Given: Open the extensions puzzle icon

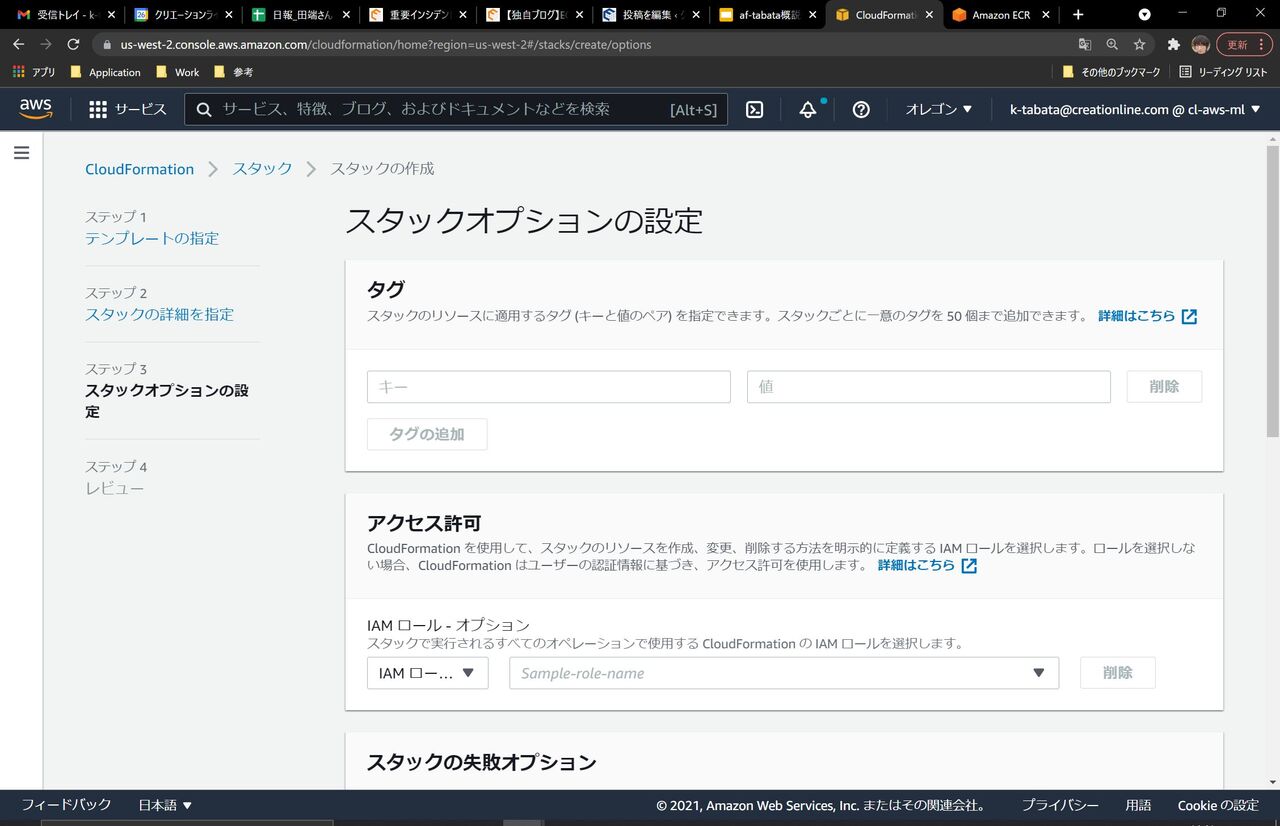Looking at the screenshot, I should point(1174,44).
